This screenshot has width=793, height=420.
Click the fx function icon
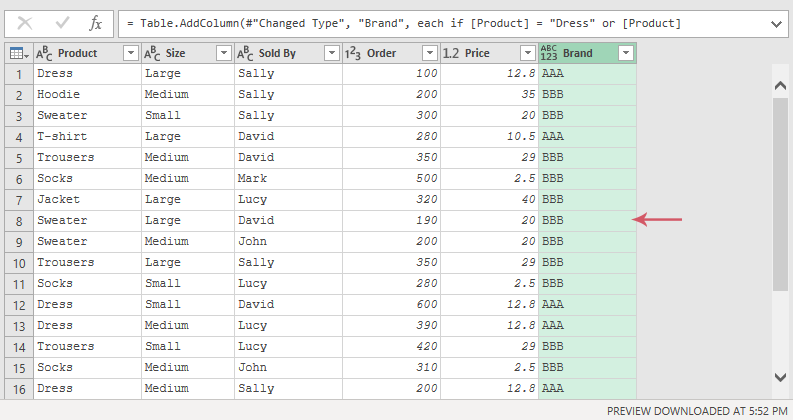pyautogui.click(x=95, y=23)
